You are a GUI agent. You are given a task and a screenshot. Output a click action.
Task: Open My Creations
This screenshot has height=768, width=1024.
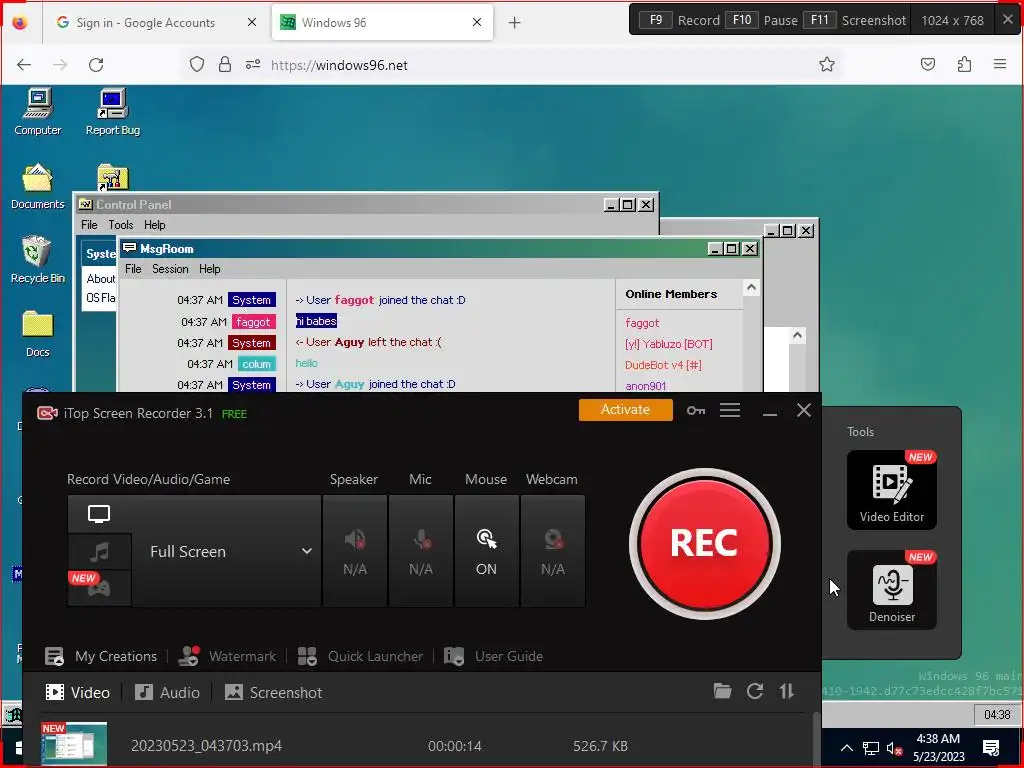click(x=101, y=656)
